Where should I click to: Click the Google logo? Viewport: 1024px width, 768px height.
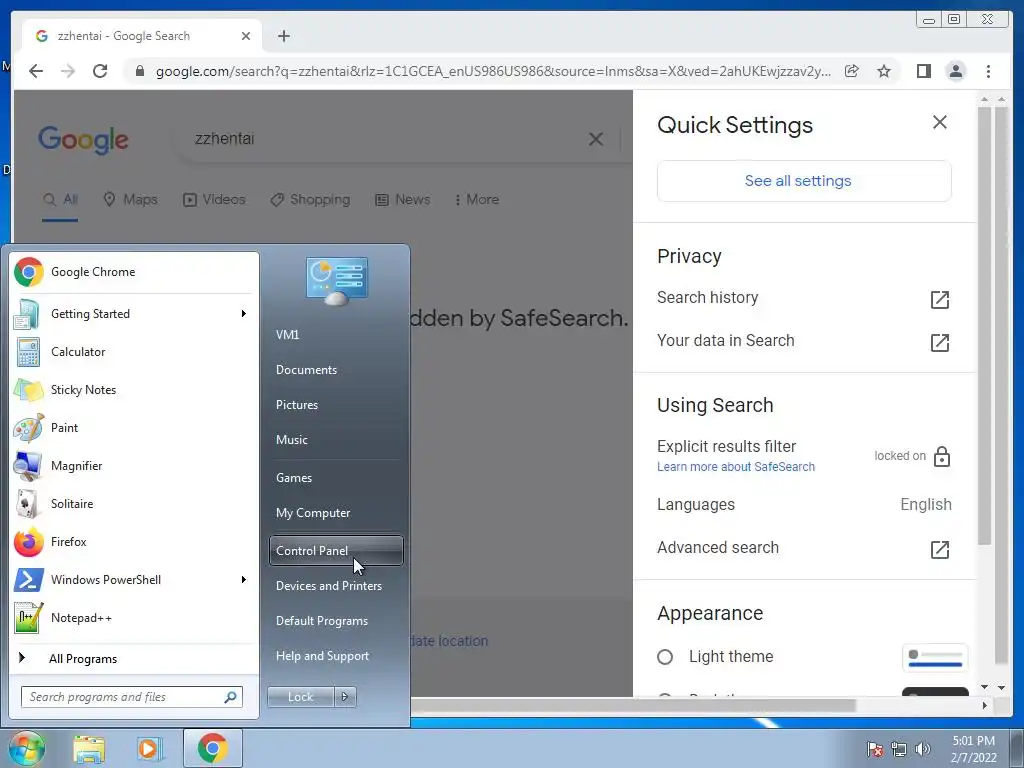[x=84, y=140]
